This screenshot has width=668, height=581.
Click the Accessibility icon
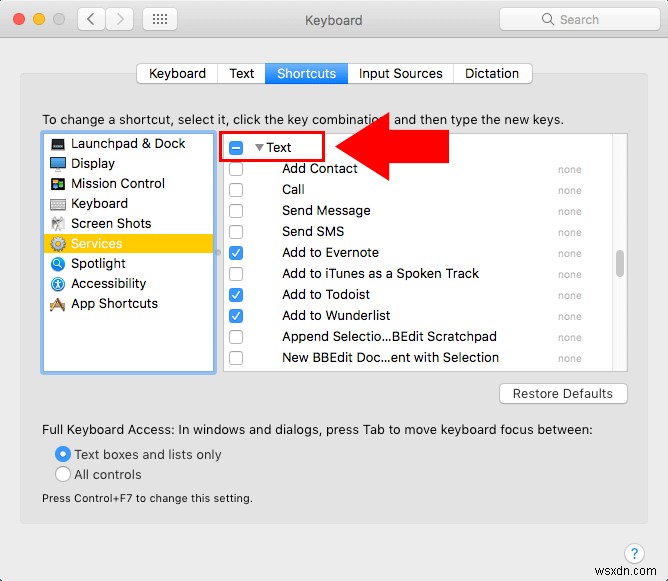pos(58,284)
